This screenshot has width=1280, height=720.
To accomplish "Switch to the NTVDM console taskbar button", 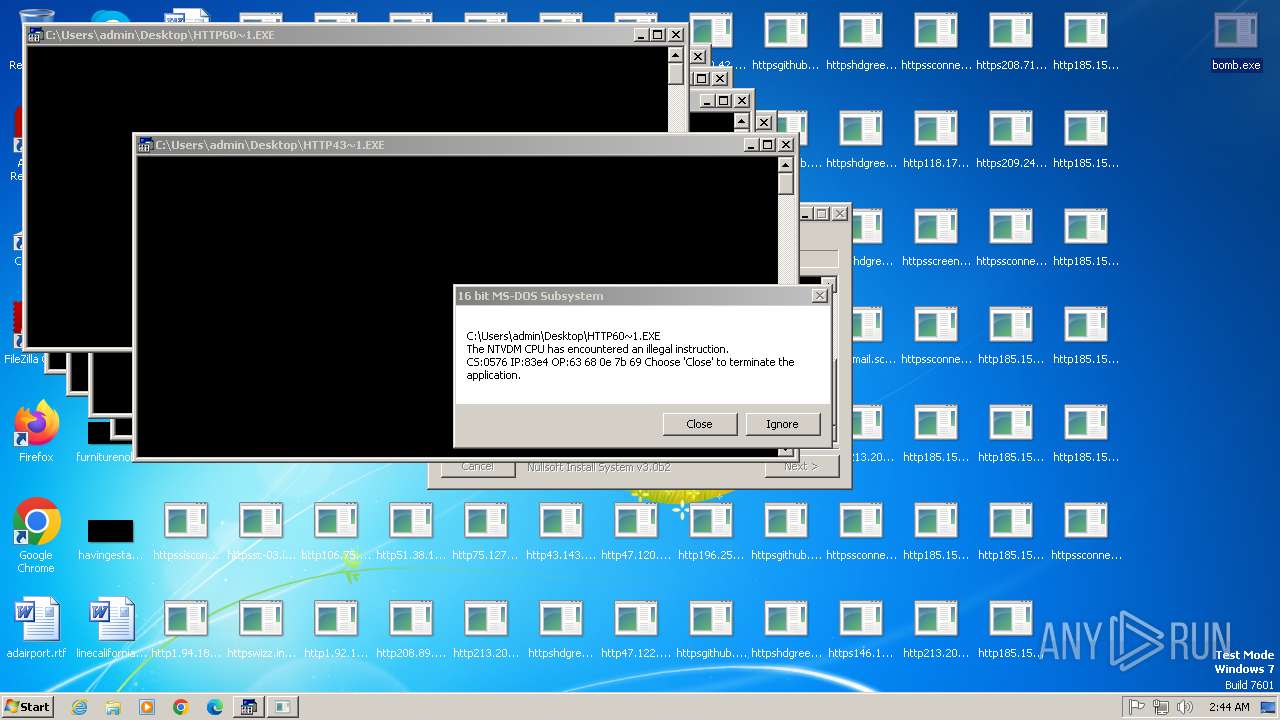I will (249, 707).
